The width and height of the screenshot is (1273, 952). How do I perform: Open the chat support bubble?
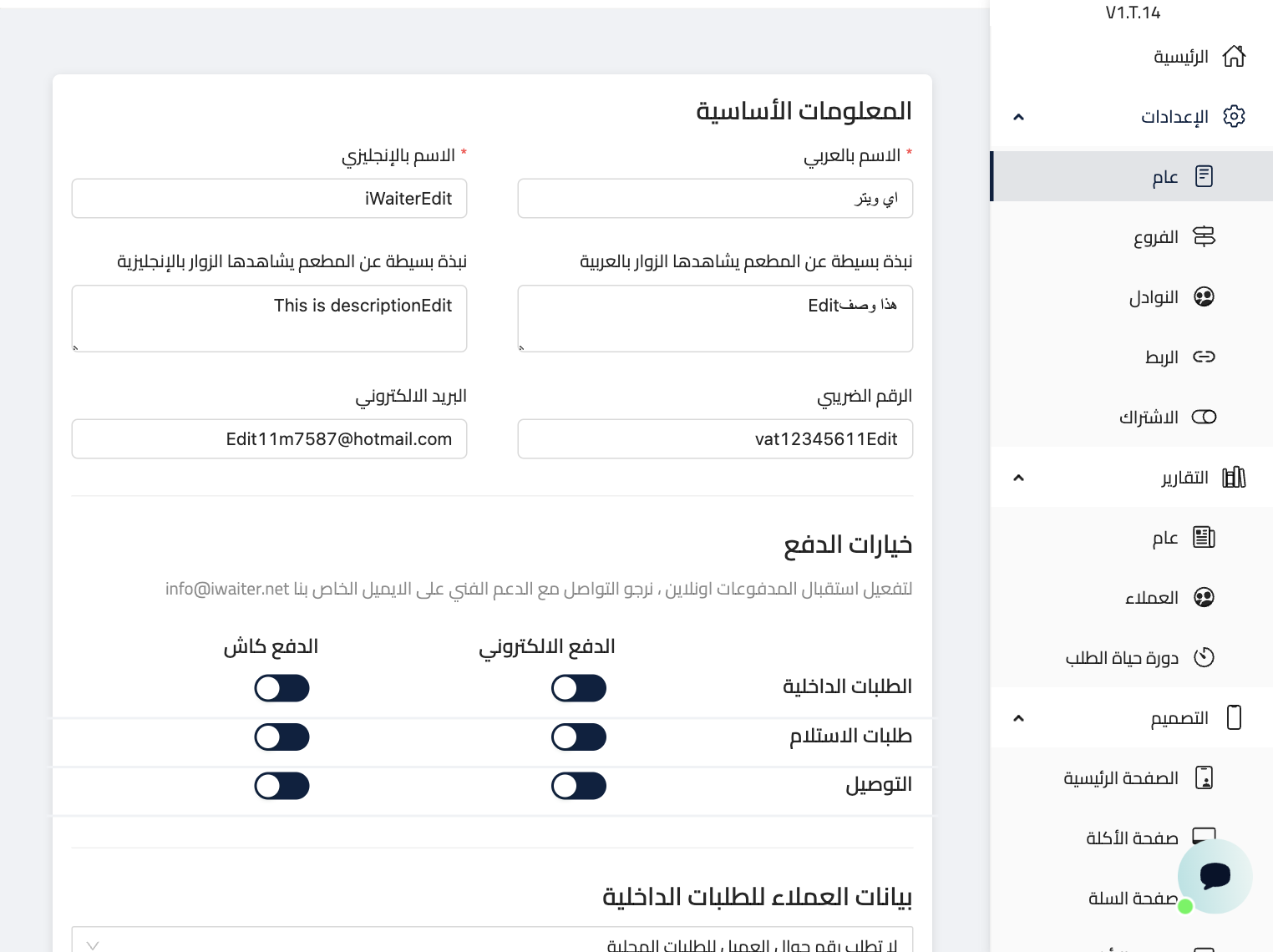(1215, 876)
